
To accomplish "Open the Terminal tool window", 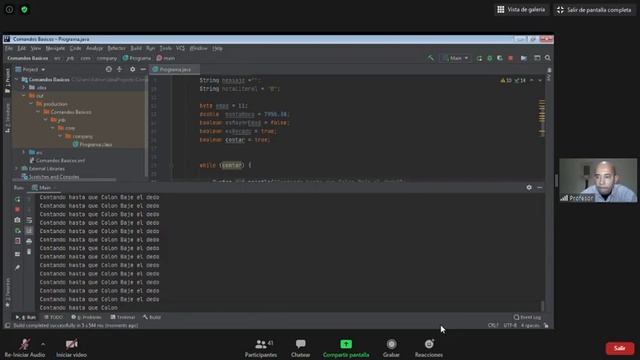I will (122, 317).
